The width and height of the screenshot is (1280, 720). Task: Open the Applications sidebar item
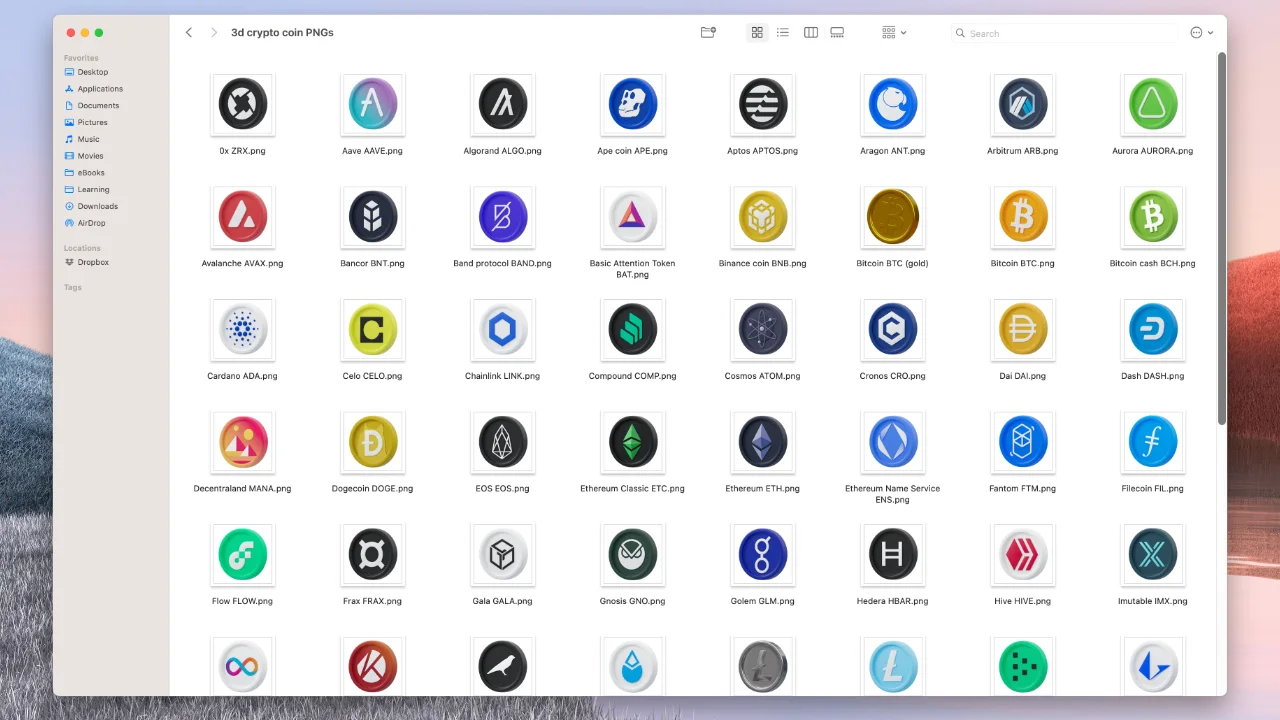point(99,88)
